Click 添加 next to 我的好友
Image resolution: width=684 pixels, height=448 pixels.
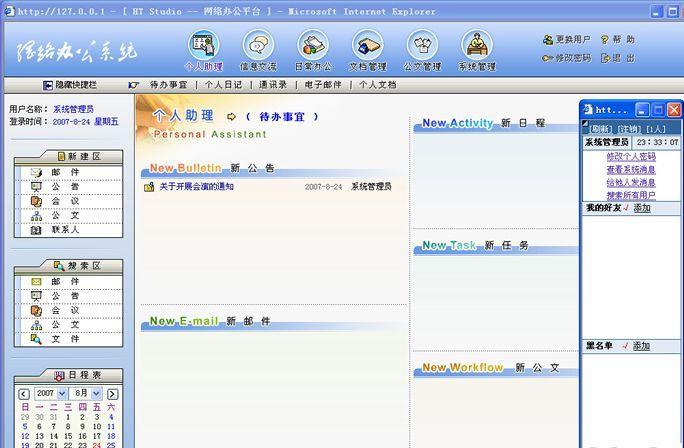point(641,208)
